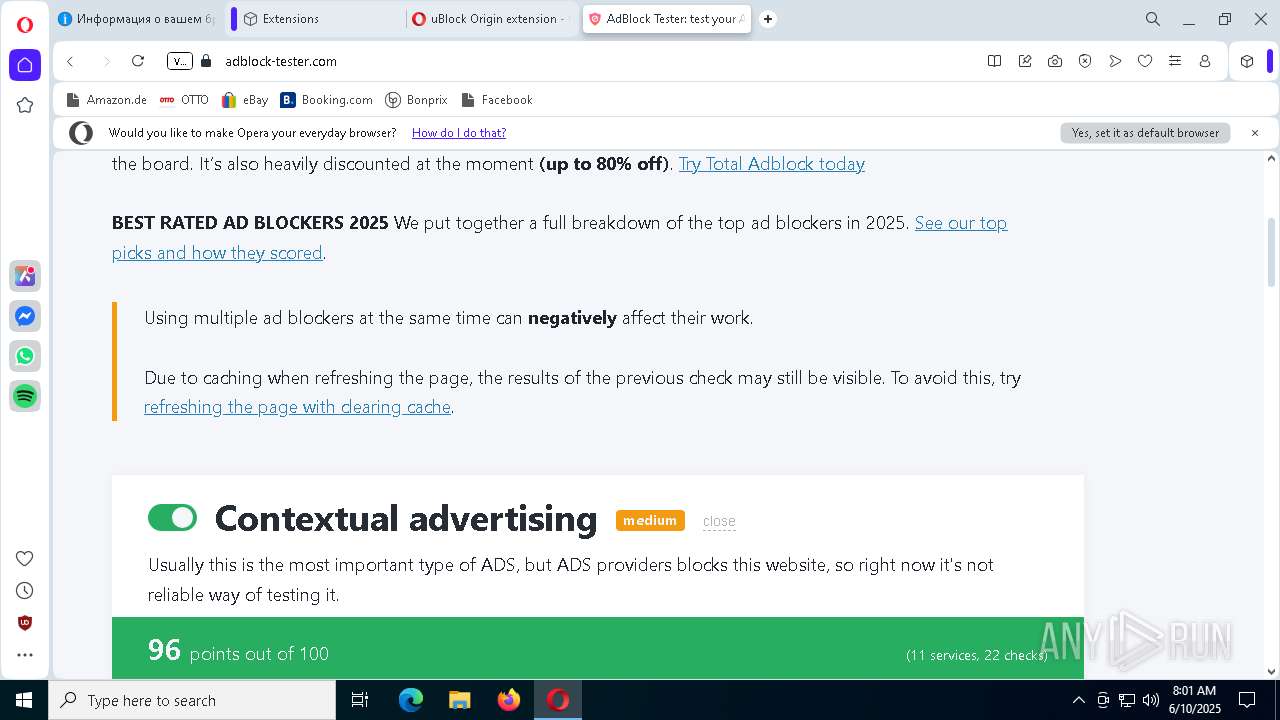Viewport: 1280px width, 720px height.
Task: Open Easy Setup sliders icon
Action: 1175,61
